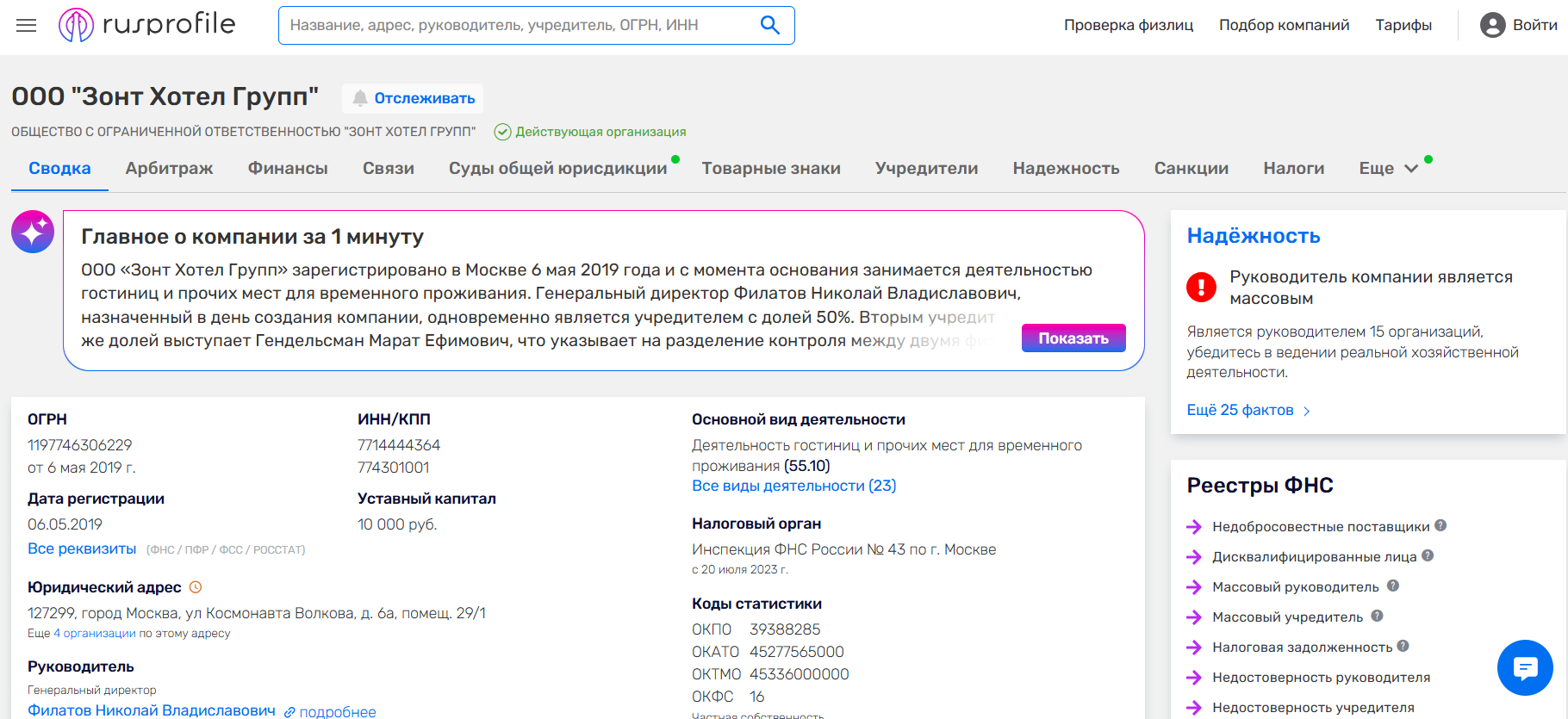Click arrow icon before Недостоверность руководителя
The image size is (1568, 719).
(1194, 678)
